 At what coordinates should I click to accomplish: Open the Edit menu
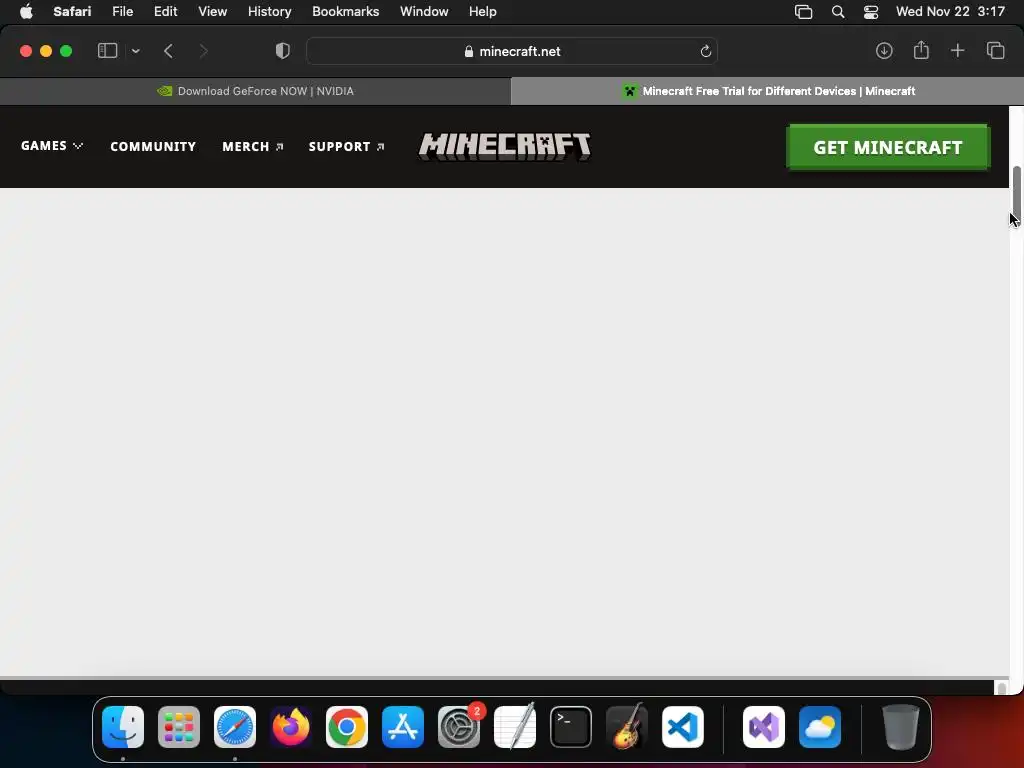[x=165, y=12]
